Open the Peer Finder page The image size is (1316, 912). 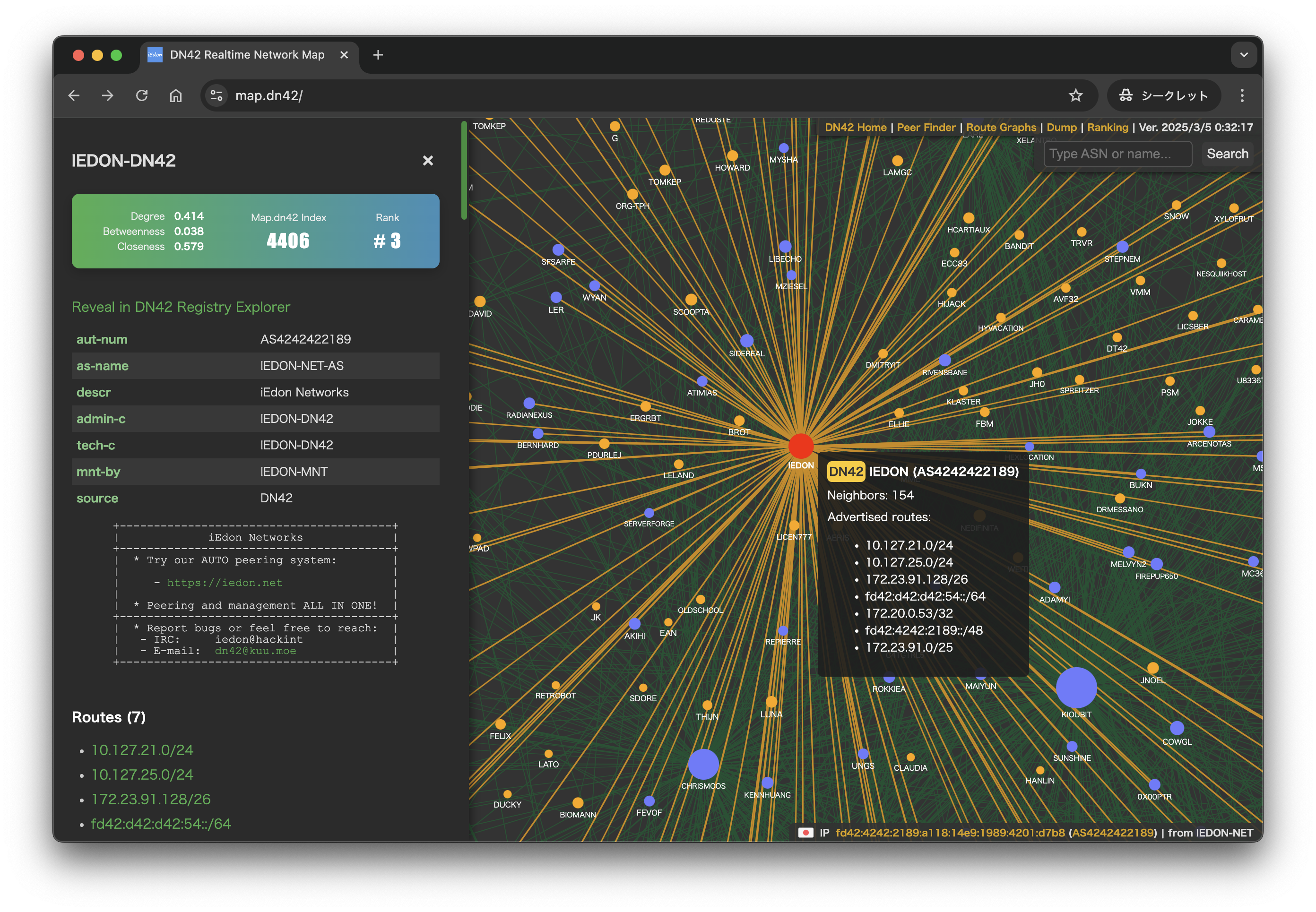(926, 128)
